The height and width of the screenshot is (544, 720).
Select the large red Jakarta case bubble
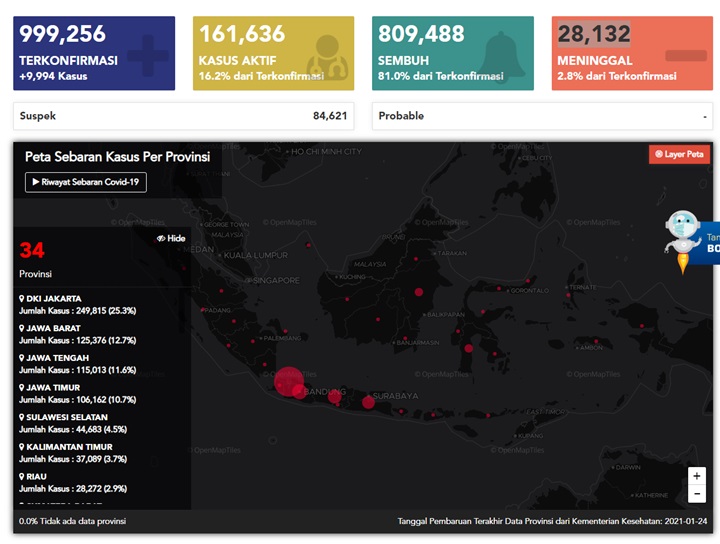pyautogui.click(x=289, y=381)
